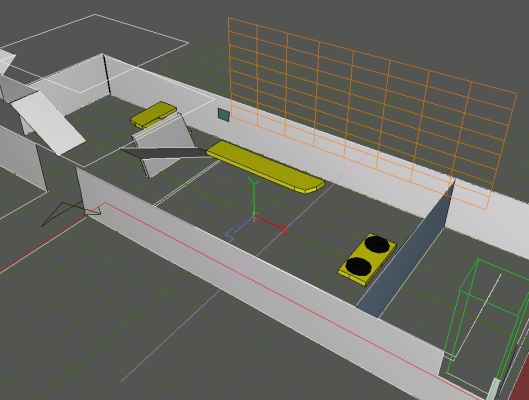Viewport: 529px width, 400px height.
Task: Select the yellow dual-fan unit base
Action: pos(367,260)
